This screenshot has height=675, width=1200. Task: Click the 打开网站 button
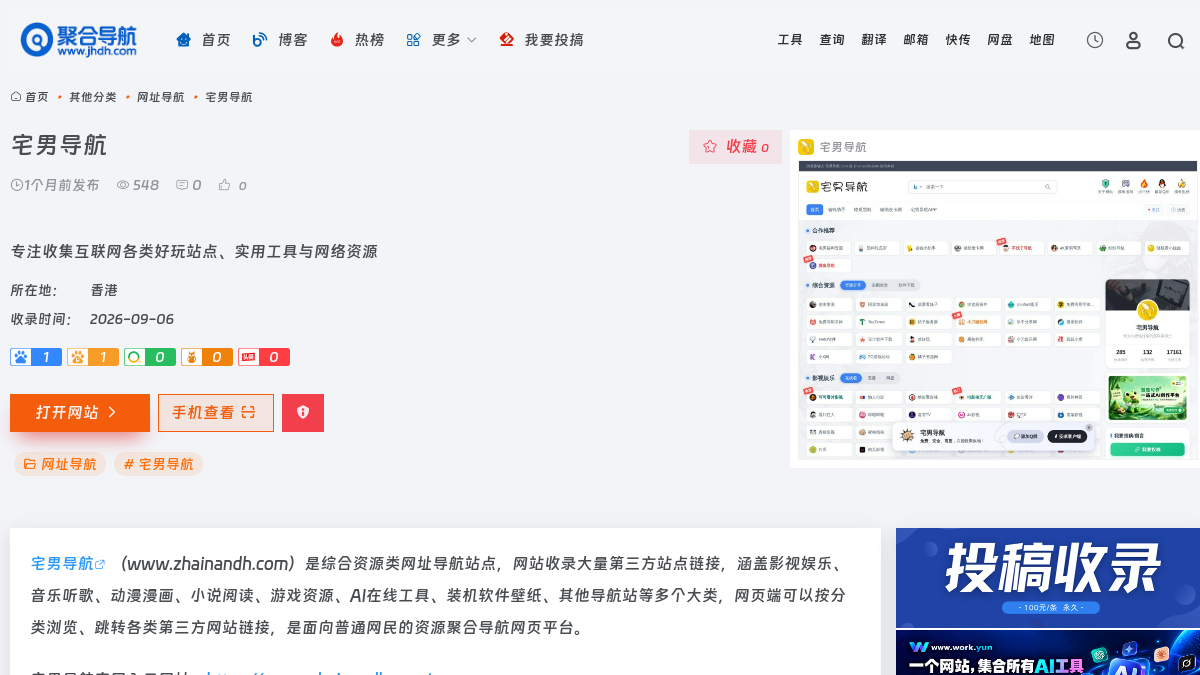[x=80, y=413]
